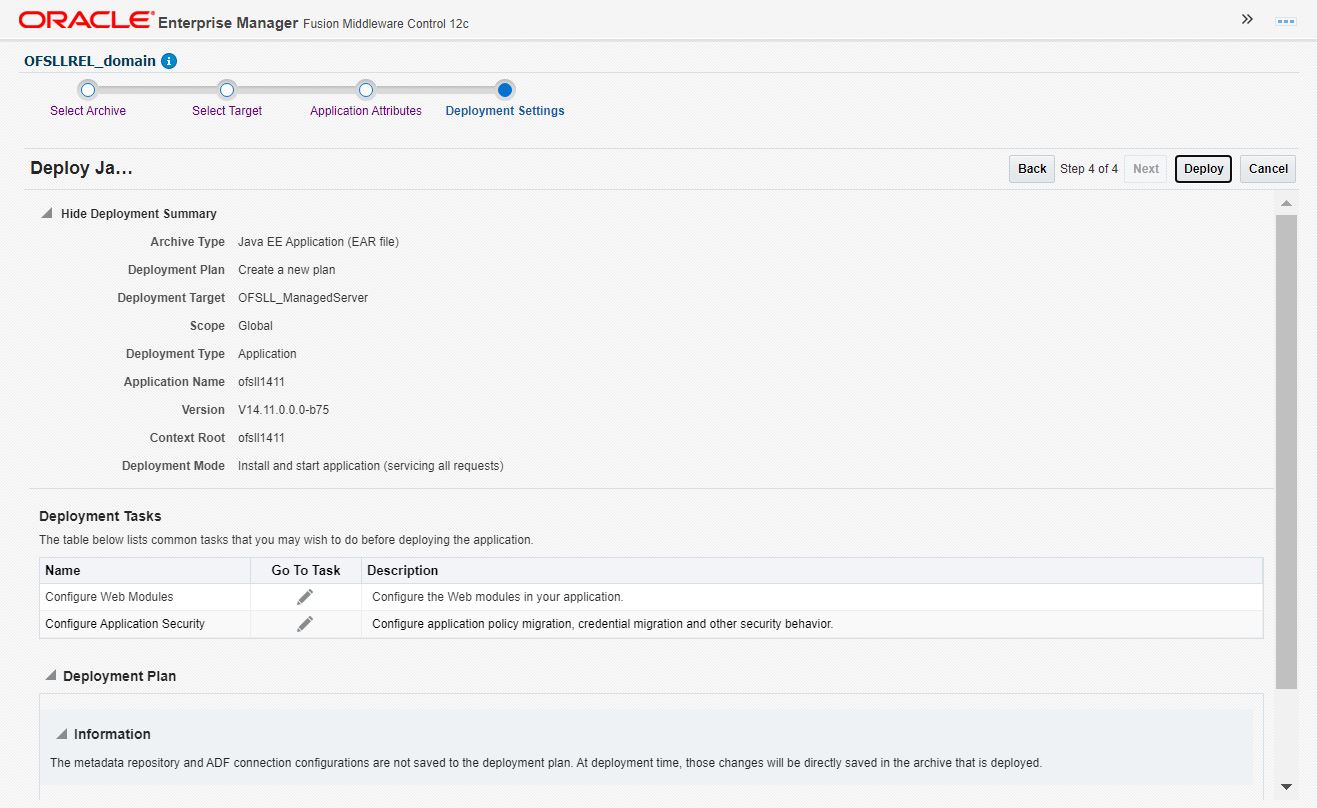Go to the Application Attributes step
1317x808 pixels.
tap(366, 110)
